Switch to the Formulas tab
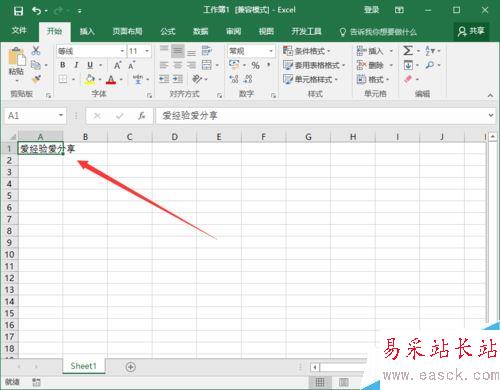This screenshot has width=500, height=390. tap(168, 31)
